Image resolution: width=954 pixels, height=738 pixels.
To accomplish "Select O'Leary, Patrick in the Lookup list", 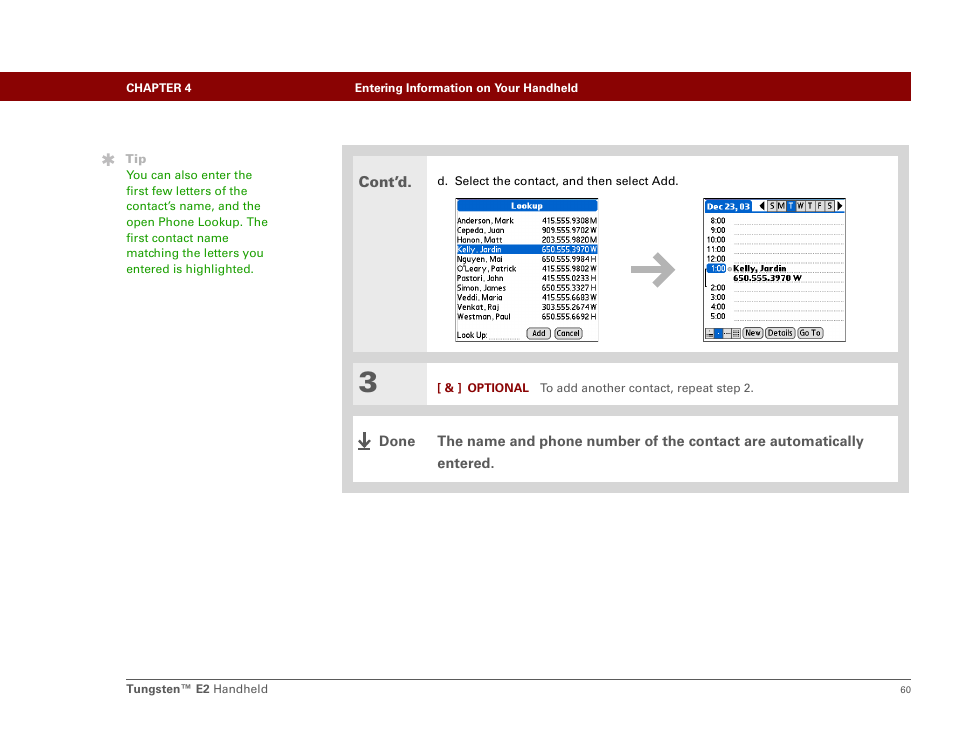I will [x=527, y=269].
